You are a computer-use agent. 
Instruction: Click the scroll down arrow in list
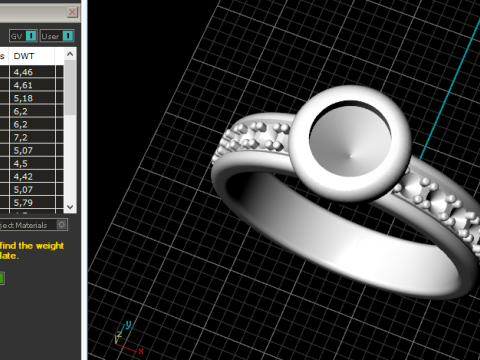pyautogui.click(x=70, y=207)
